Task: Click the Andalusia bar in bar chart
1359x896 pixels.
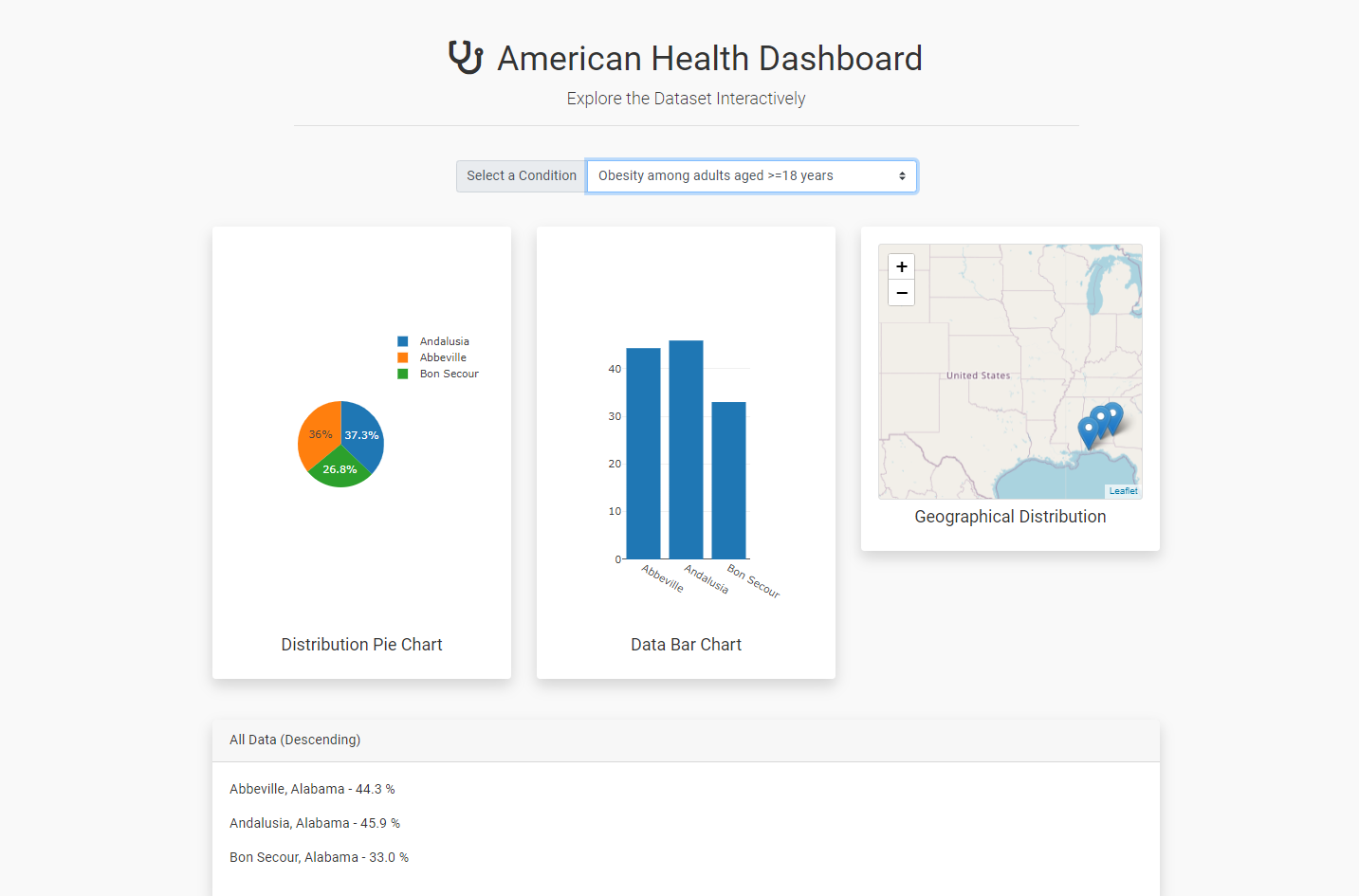Action: tap(686, 449)
